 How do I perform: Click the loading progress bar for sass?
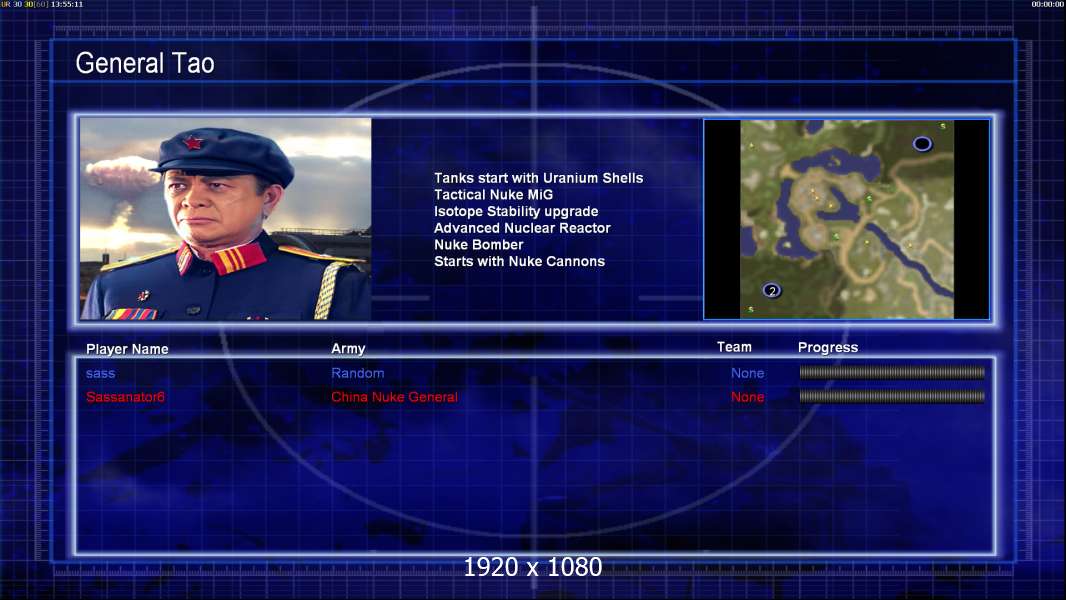coord(892,372)
